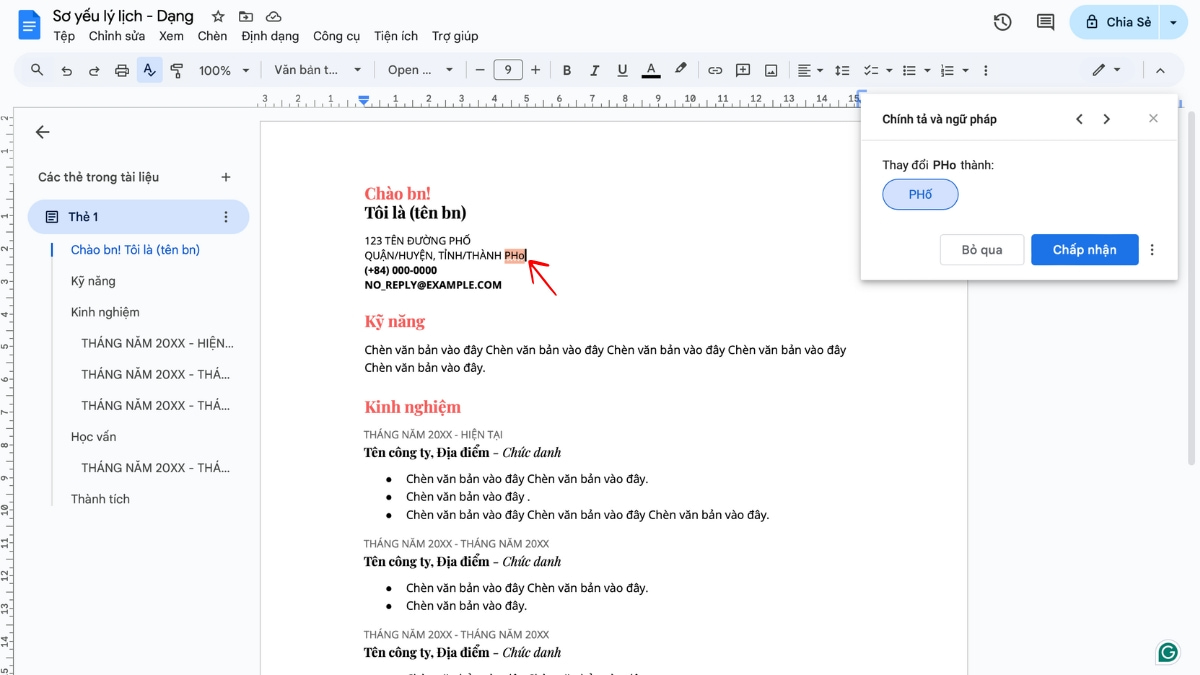Open the Chèn menu
This screenshot has width=1200, height=675.
click(x=212, y=36)
